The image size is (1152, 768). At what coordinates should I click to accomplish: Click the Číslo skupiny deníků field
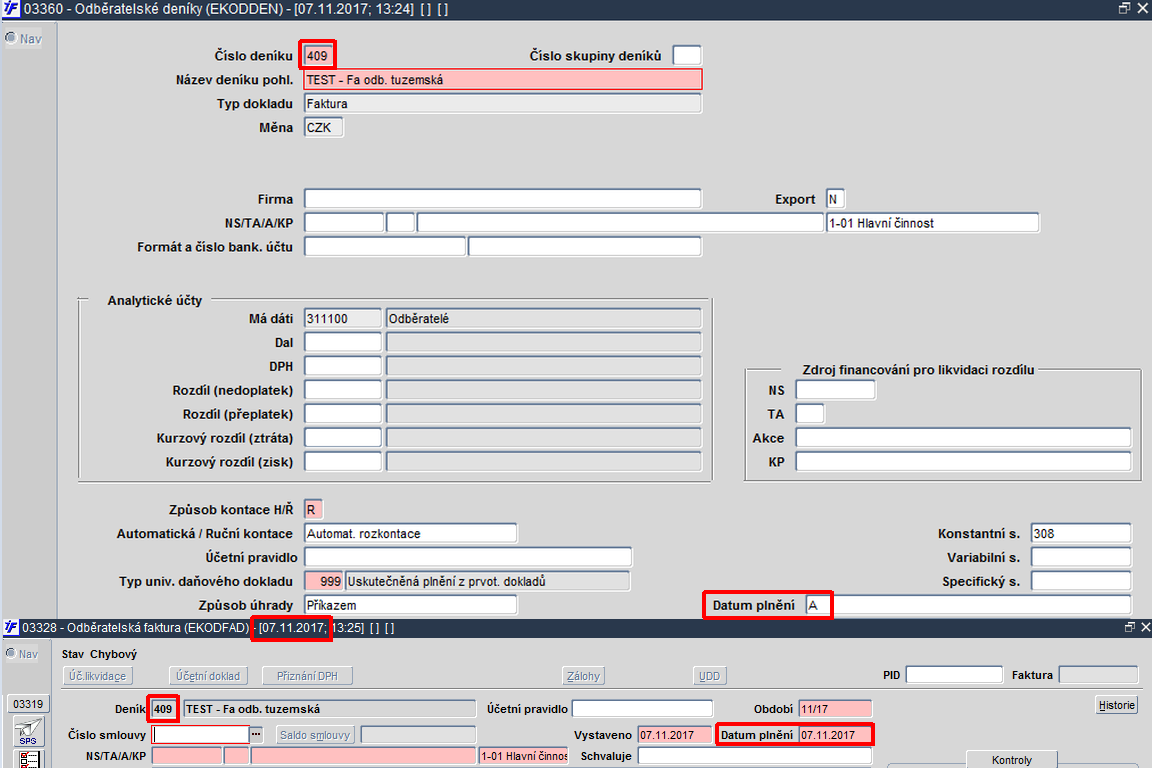click(x=687, y=56)
